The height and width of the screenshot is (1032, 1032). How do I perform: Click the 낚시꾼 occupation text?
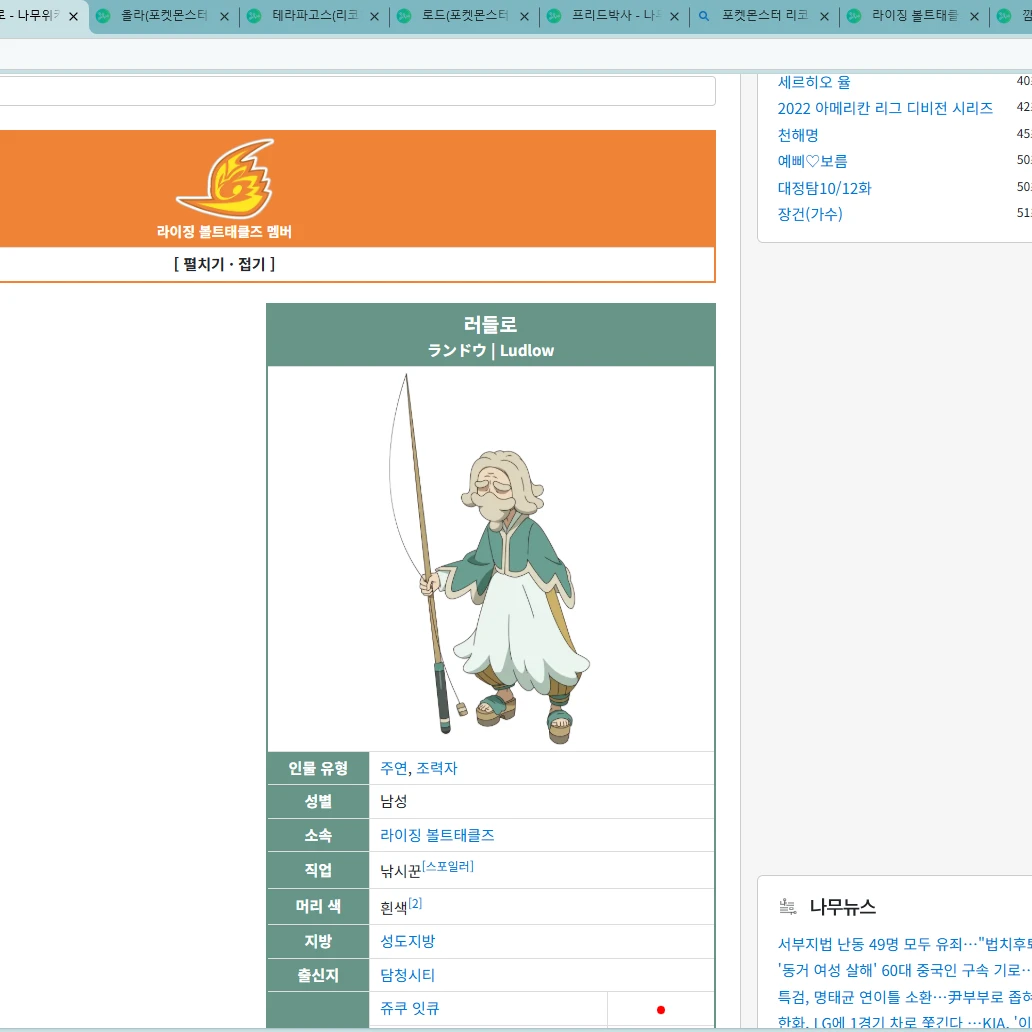click(x=400, y=871)
